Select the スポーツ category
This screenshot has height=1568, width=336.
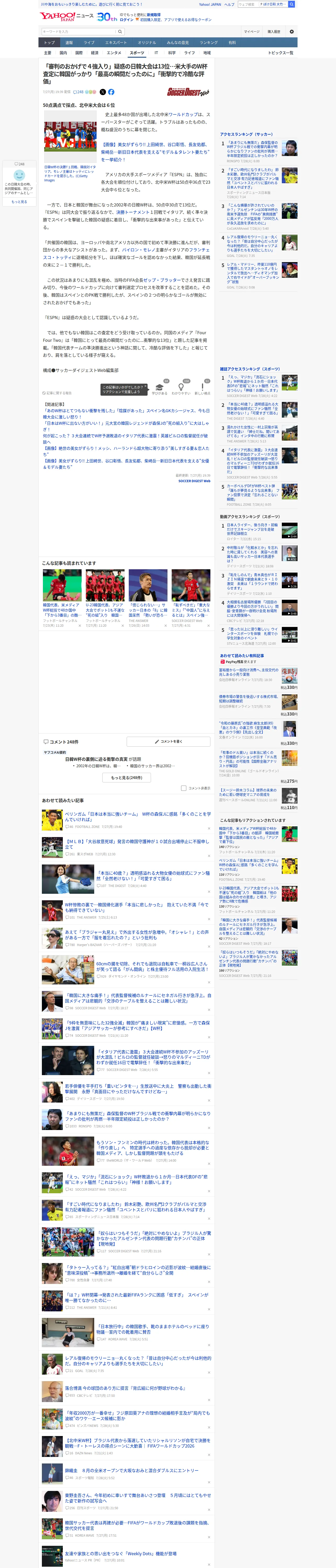pyautogui.click(x=137, y=53)
